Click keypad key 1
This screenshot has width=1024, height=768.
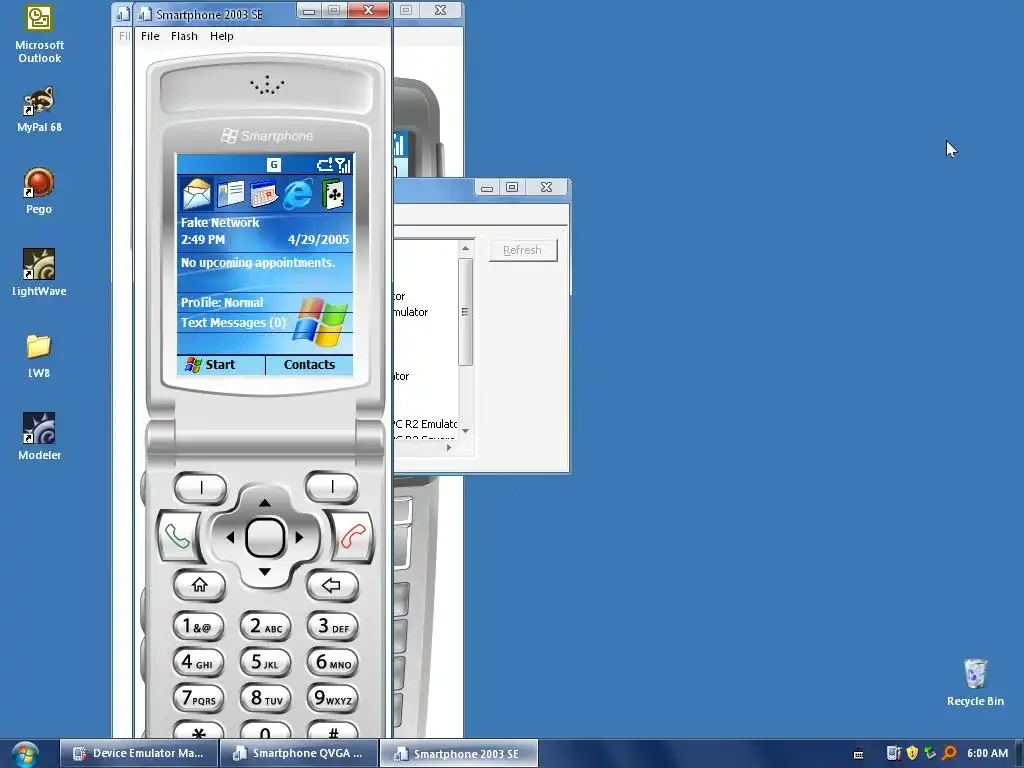click(199, 626)
